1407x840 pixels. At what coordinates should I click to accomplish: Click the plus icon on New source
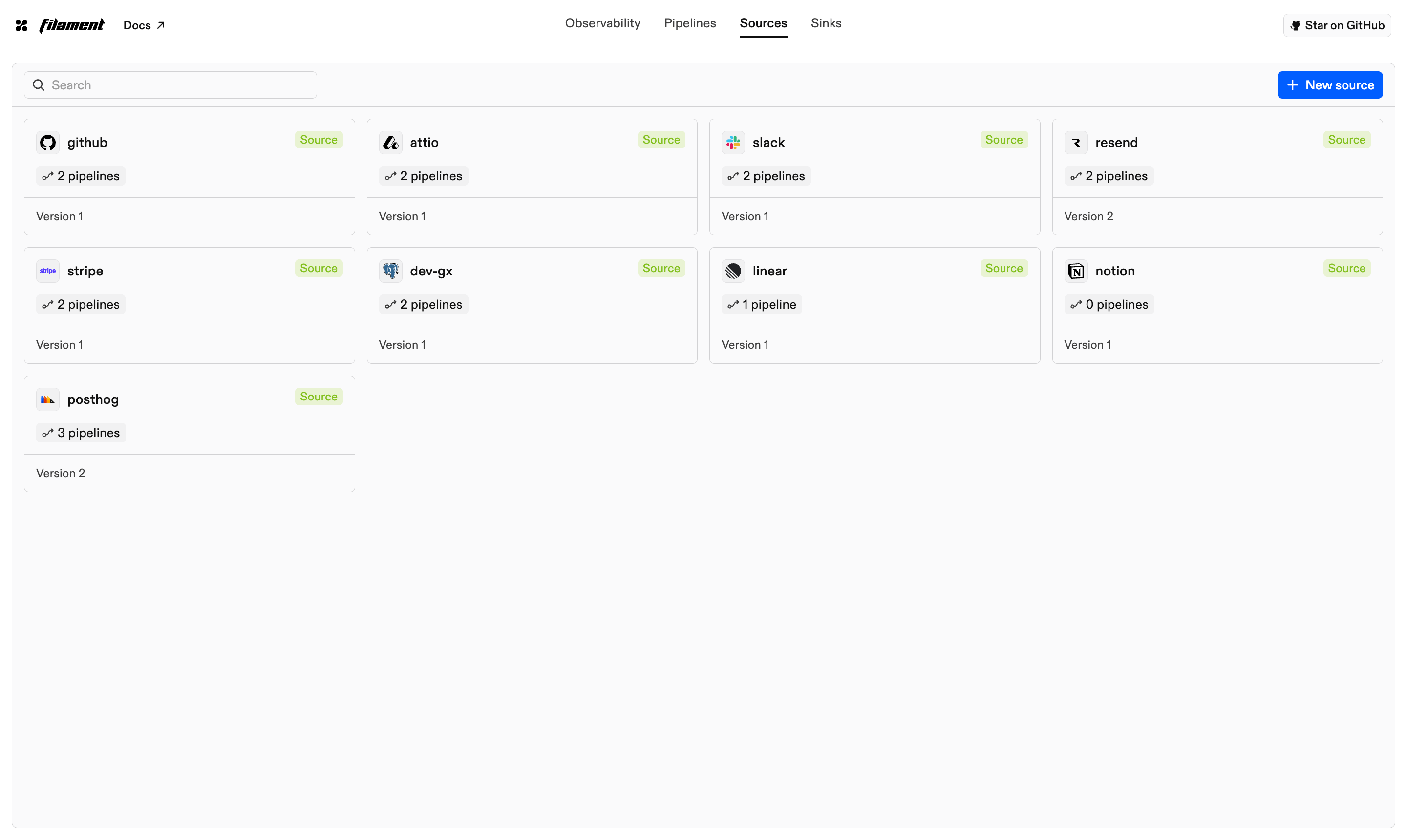click(1293, 85)
